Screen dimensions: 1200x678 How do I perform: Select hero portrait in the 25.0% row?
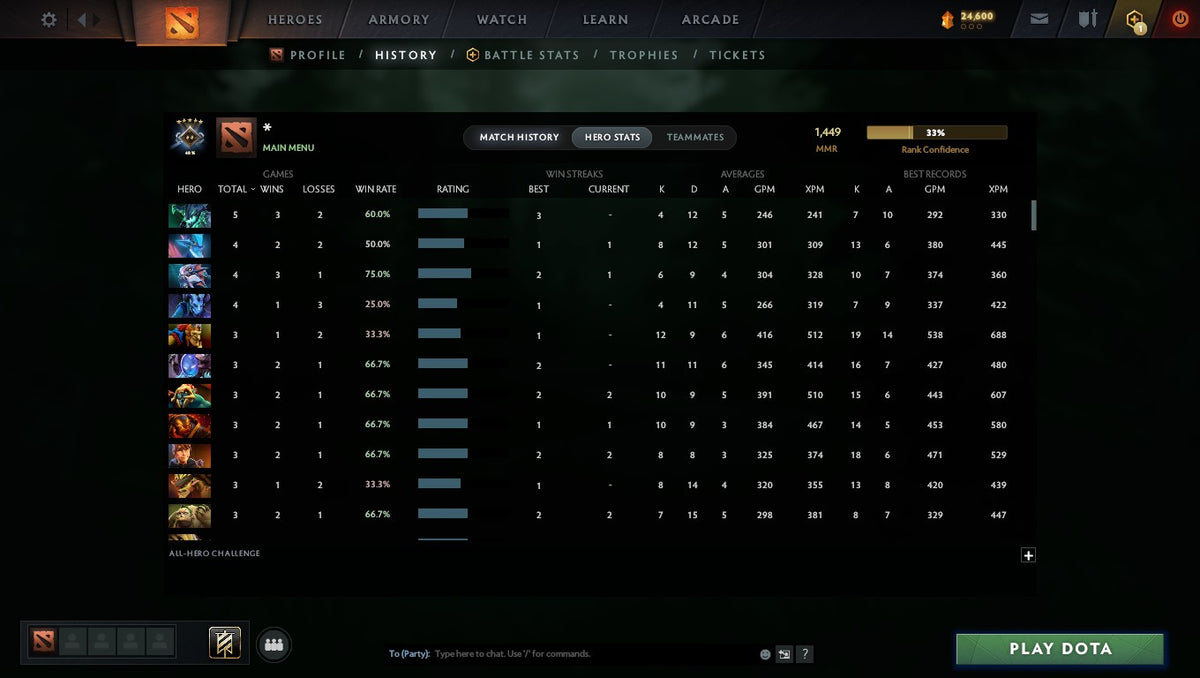(x=189, y=305)
